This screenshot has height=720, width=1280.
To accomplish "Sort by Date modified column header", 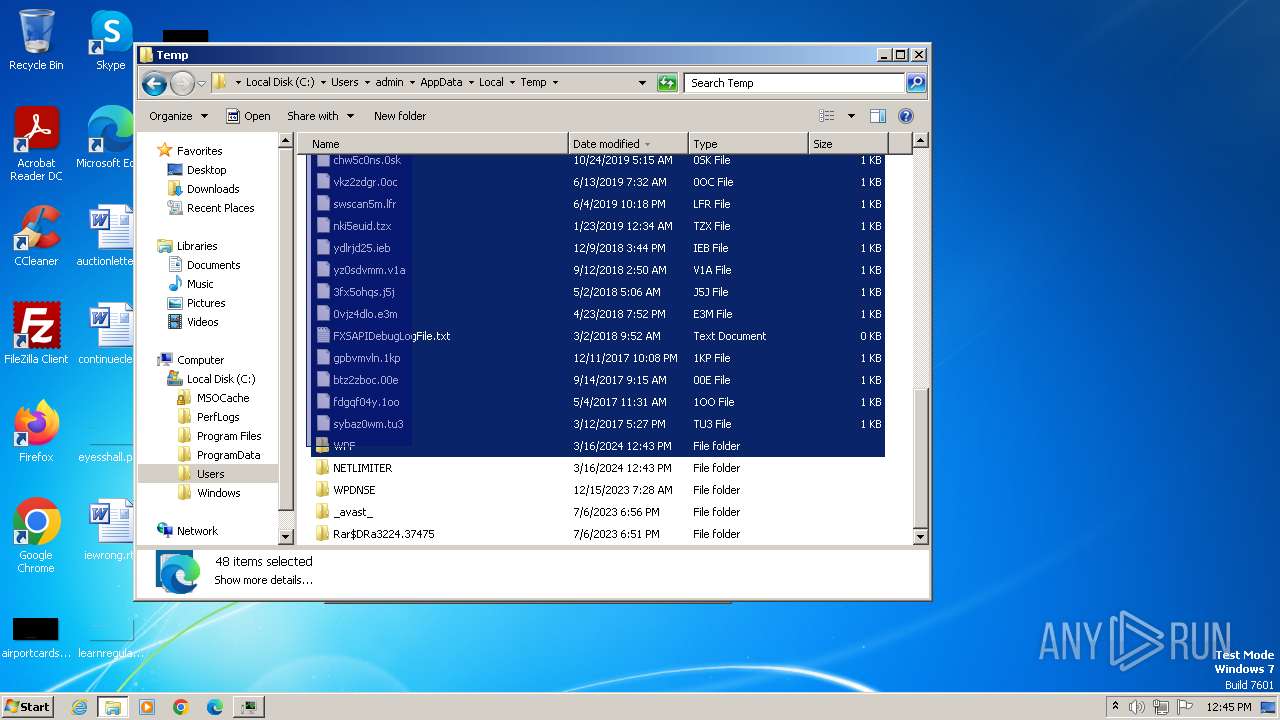I will tap(628, 144).
